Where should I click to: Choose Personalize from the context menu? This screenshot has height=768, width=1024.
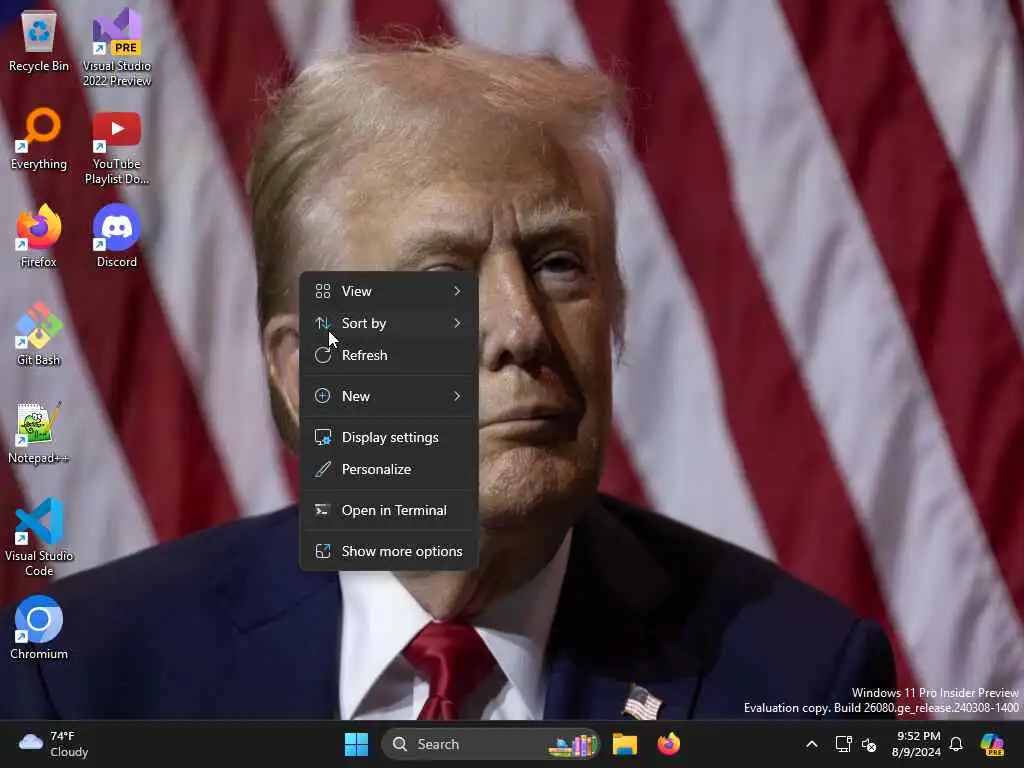389,470
